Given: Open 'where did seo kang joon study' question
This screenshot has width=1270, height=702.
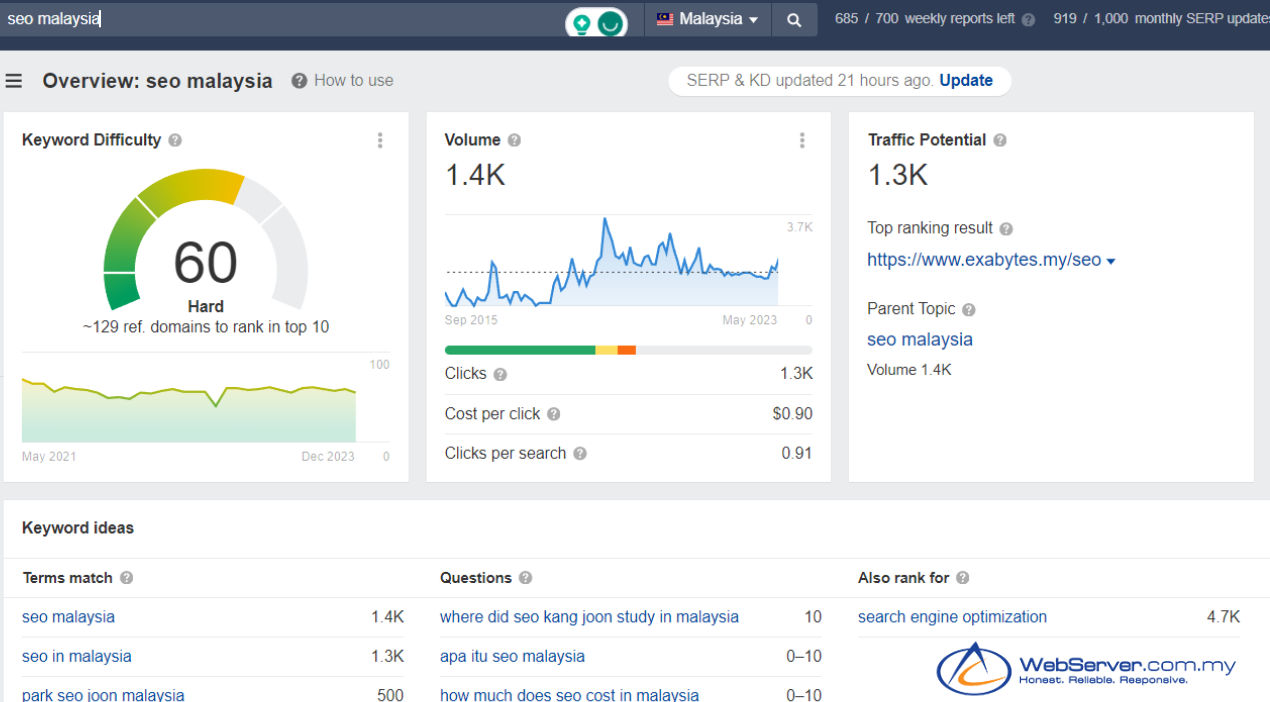Looking at the screenshot, I should 589,617.
